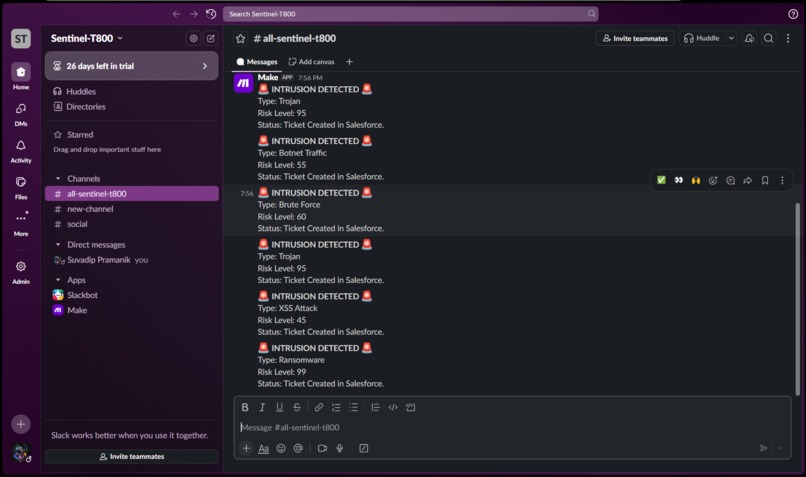Insert a code block

tap(410, 407)
